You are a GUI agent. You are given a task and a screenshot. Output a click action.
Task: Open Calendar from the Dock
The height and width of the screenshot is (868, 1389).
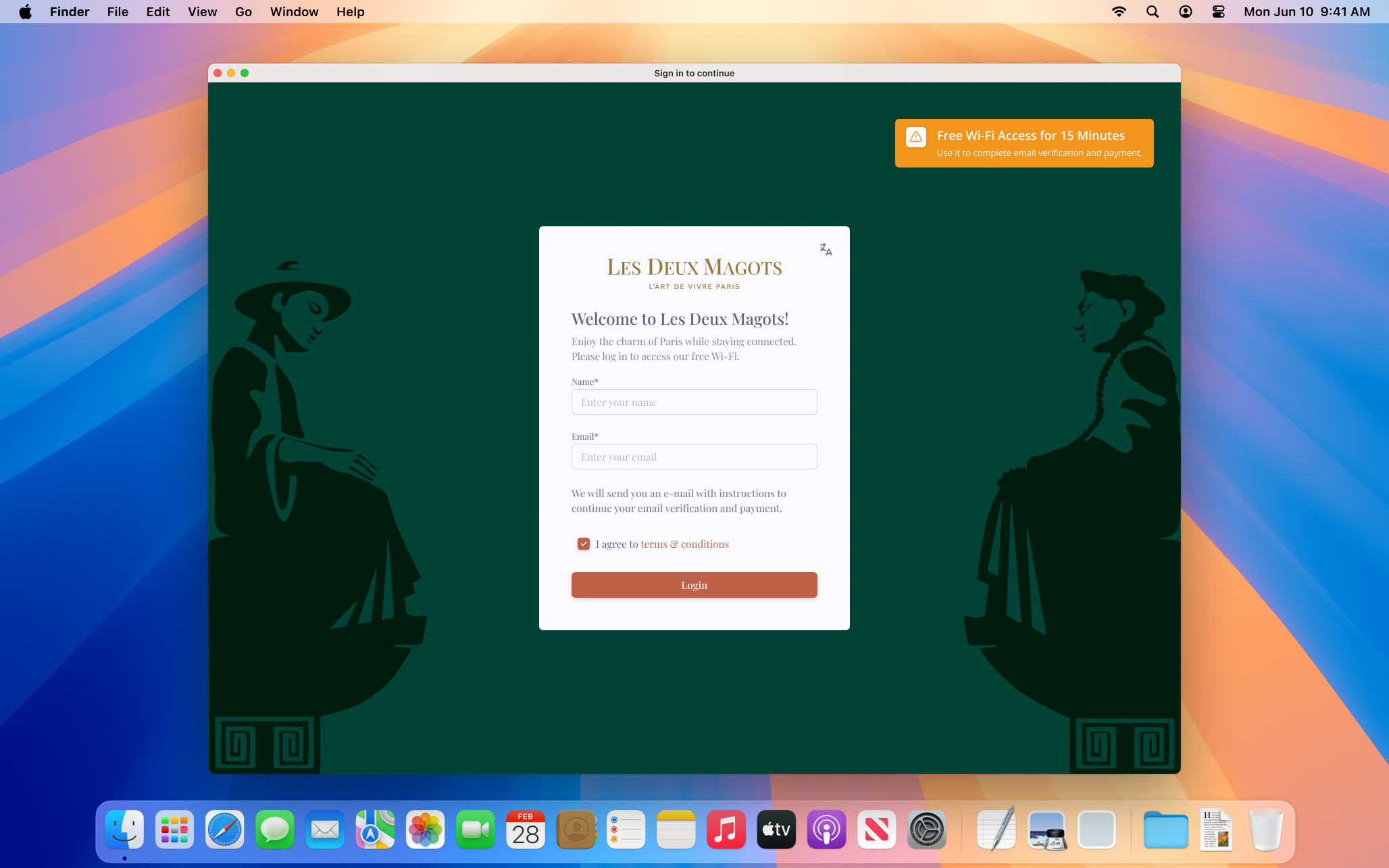526,829
